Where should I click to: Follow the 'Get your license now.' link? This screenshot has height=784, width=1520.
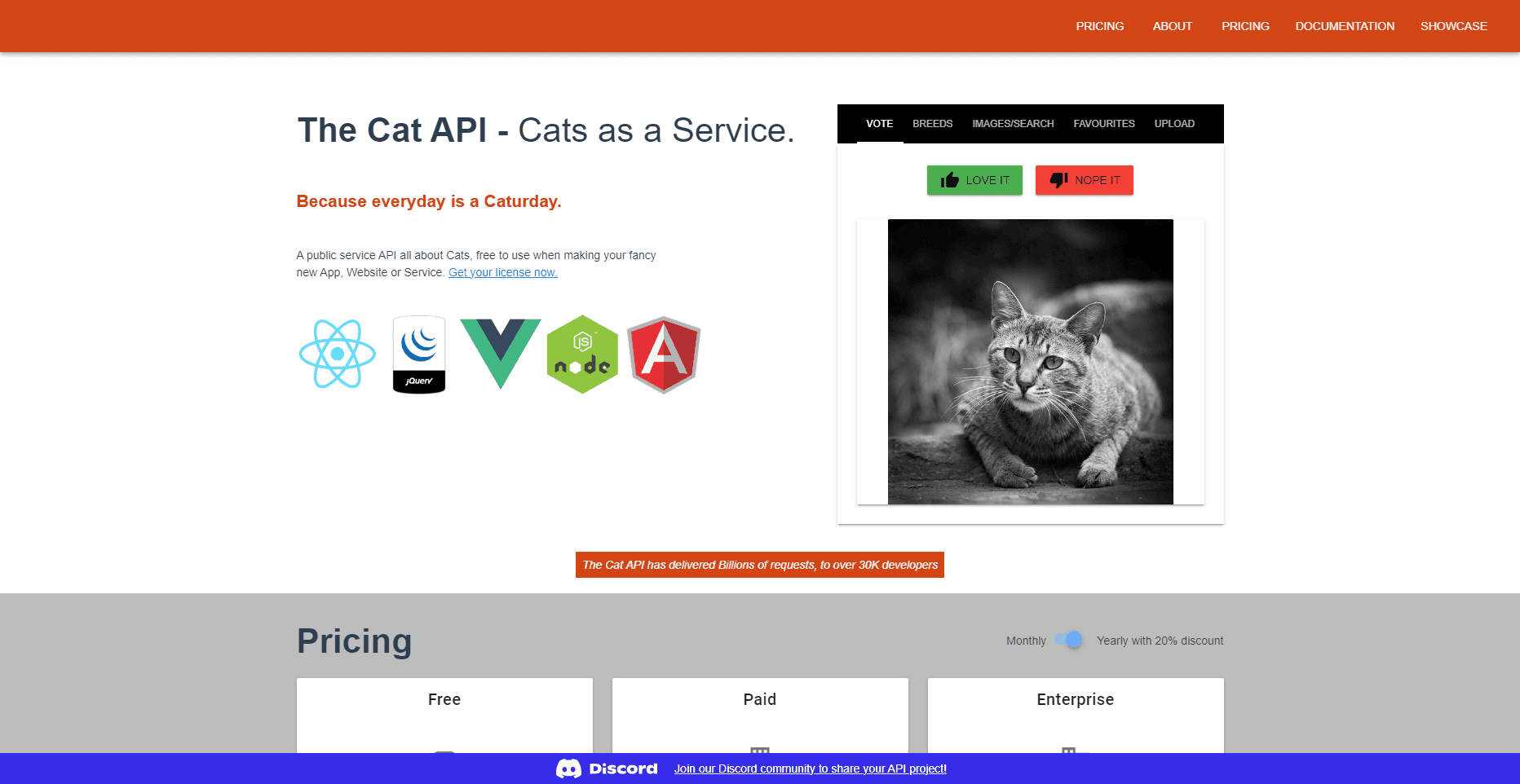503,272
